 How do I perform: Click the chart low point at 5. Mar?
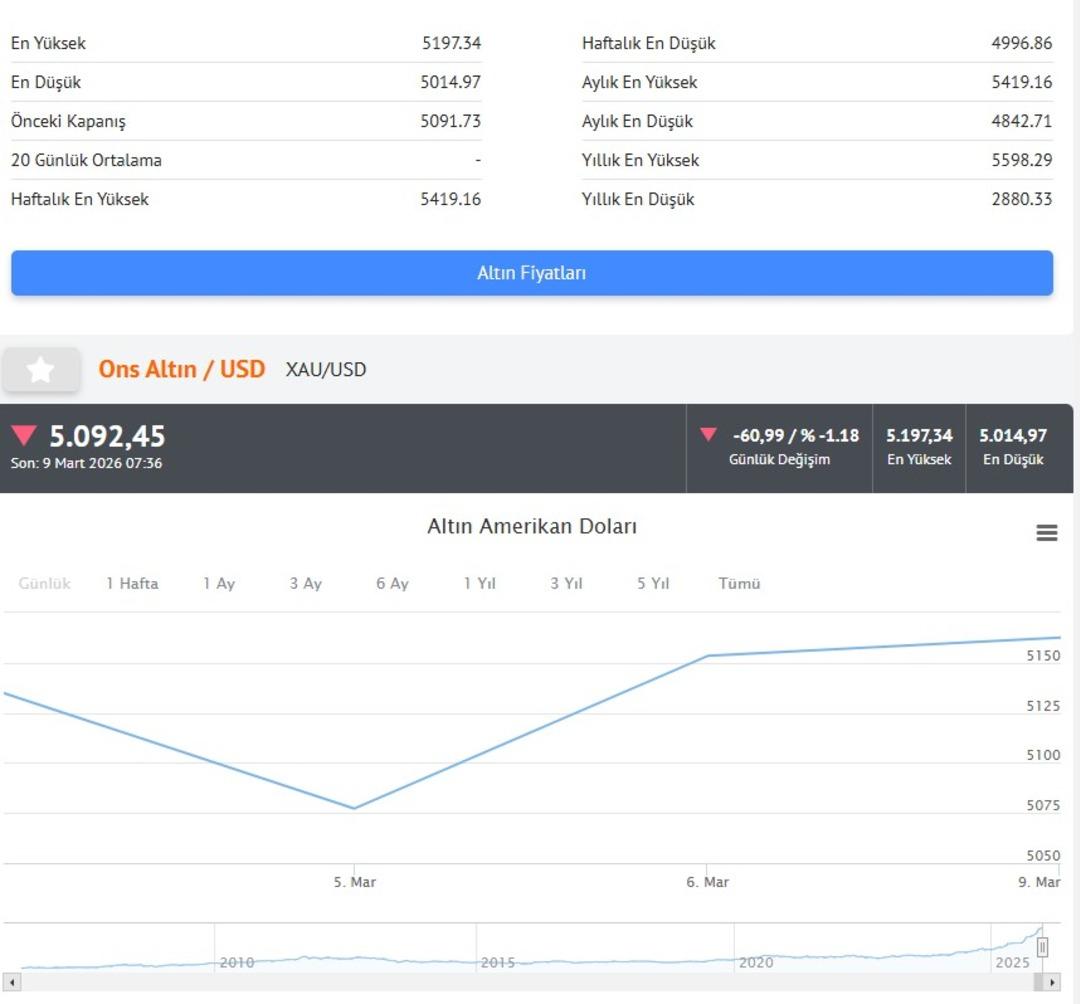[x=354, y=808]
